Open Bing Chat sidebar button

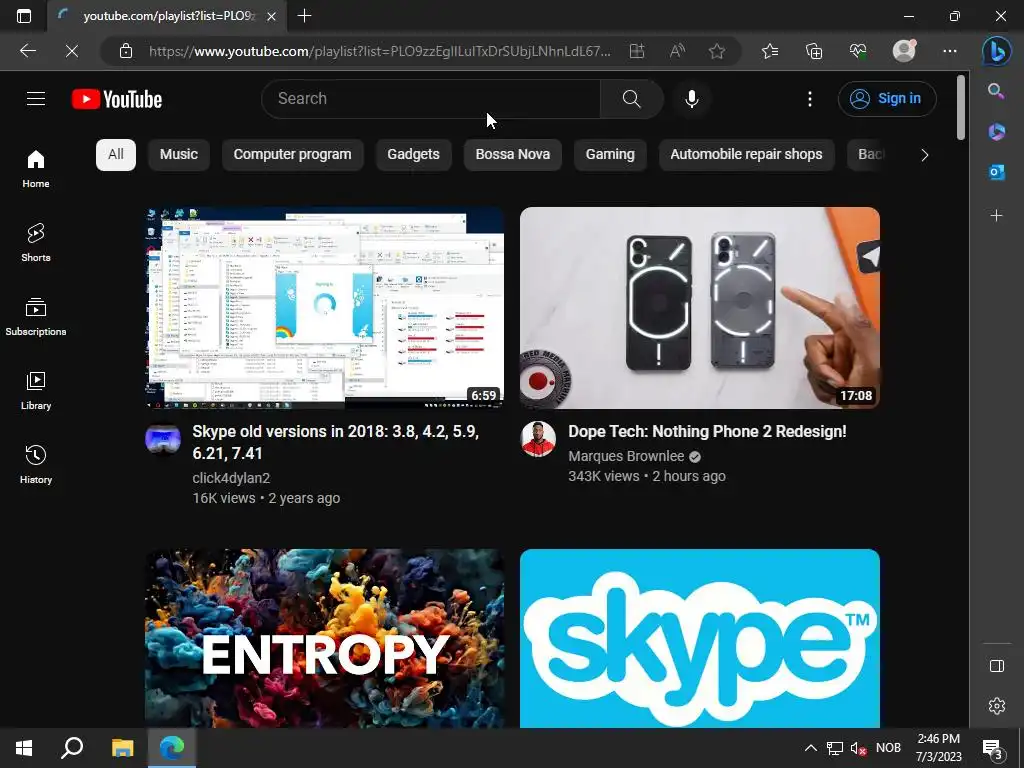click(997, 51)
